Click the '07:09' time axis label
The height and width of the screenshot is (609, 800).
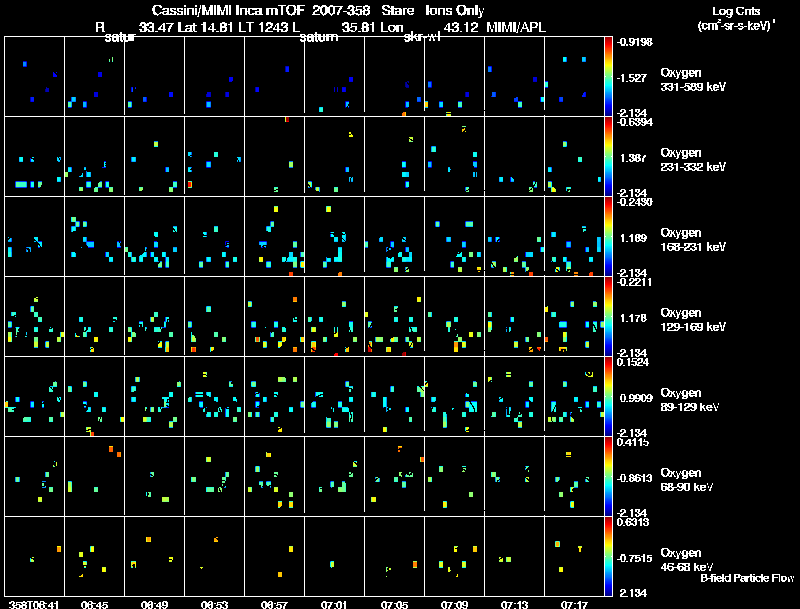pyautogui.click(x=454, y=604)
